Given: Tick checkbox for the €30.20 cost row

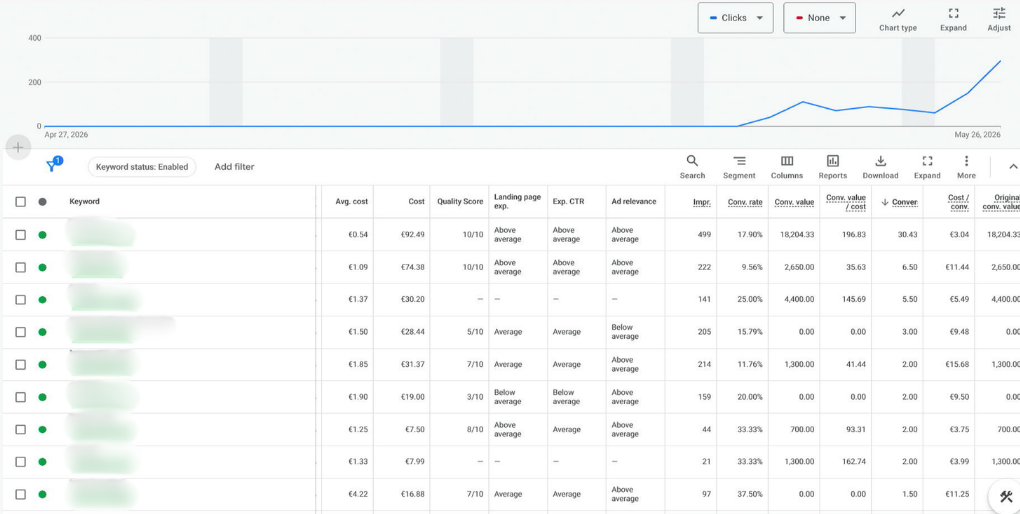Looking at the screenshot, I should click(21, 300).
